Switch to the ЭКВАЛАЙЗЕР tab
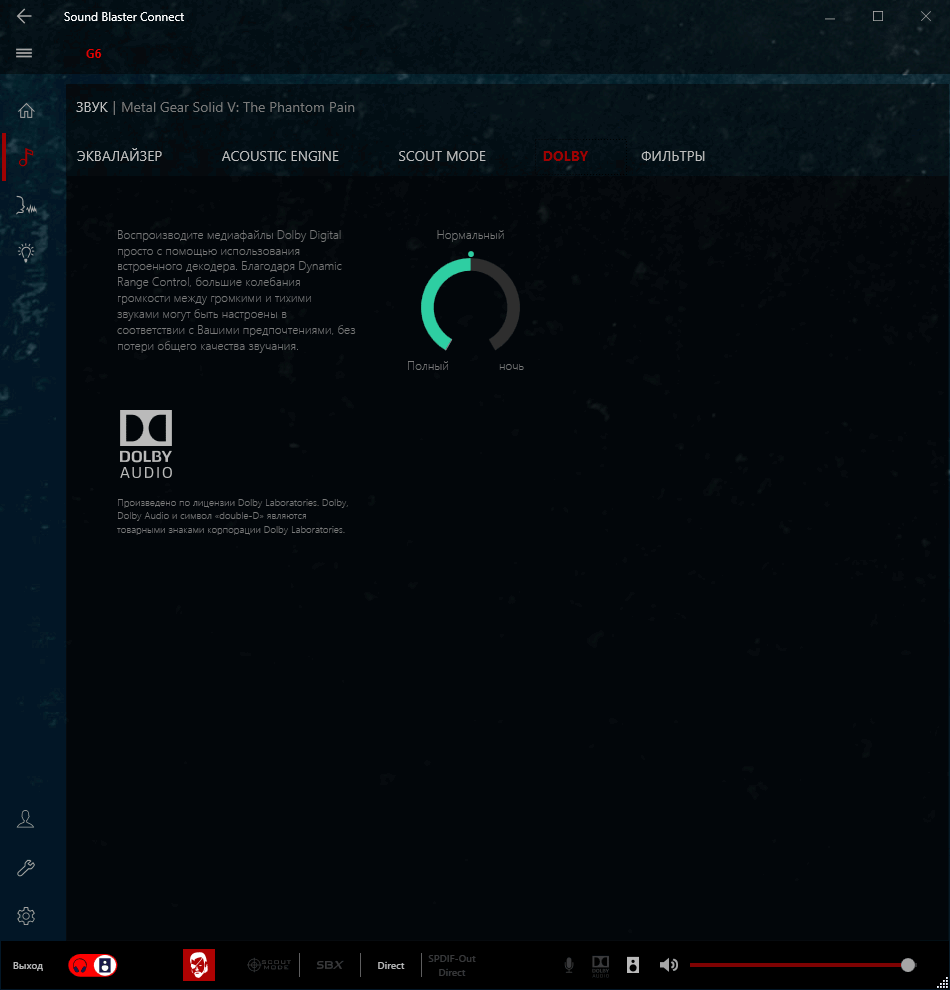This screenshot has height=990, width=950. (x=119, y=156)
